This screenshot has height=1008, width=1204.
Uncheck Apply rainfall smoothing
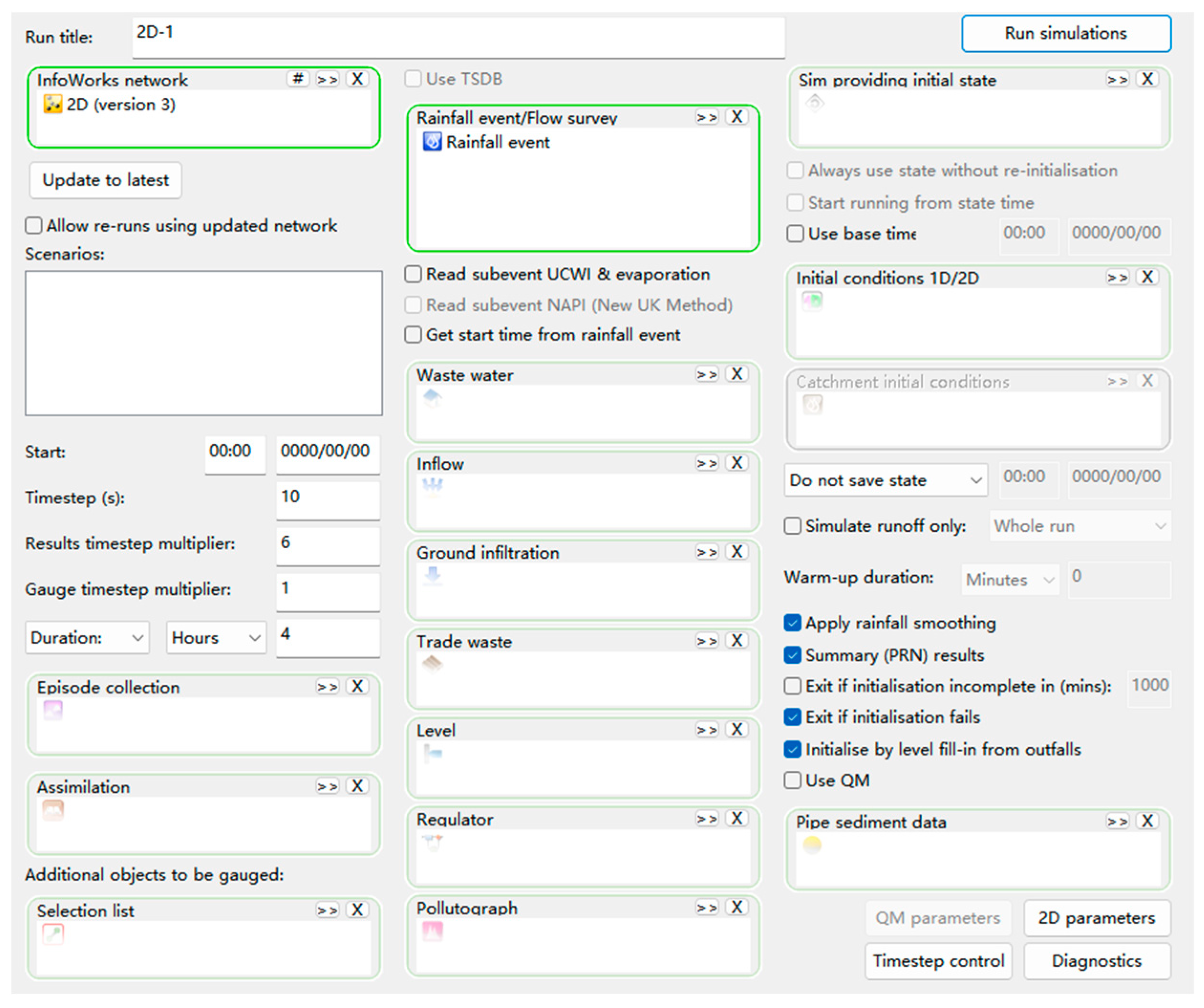[792, 623]
